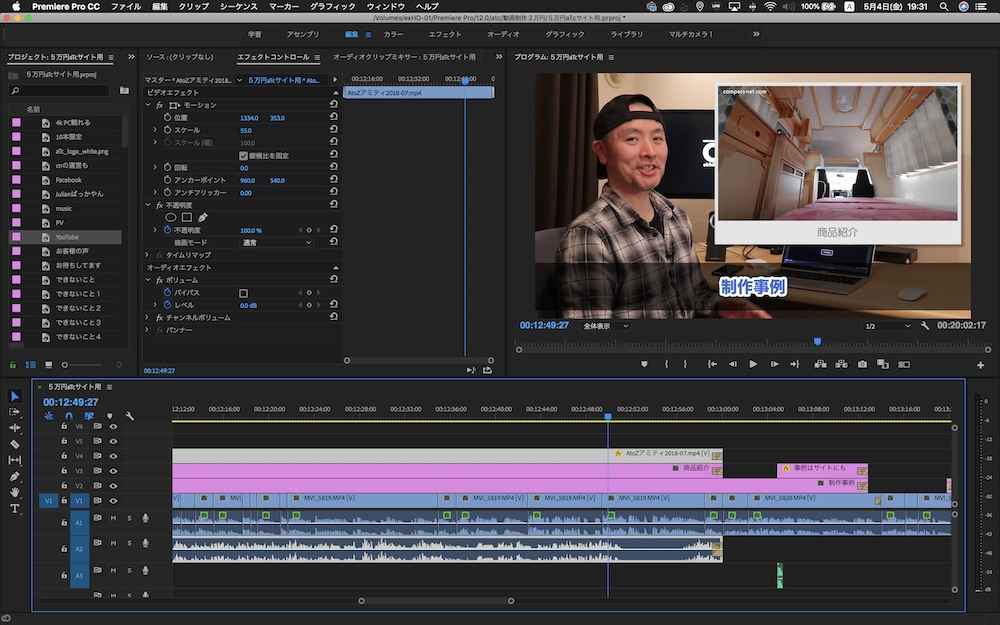Screen dimensions: 1000x625
Task: Expand the タイムリマップ effect section
Action: point(149,255)
